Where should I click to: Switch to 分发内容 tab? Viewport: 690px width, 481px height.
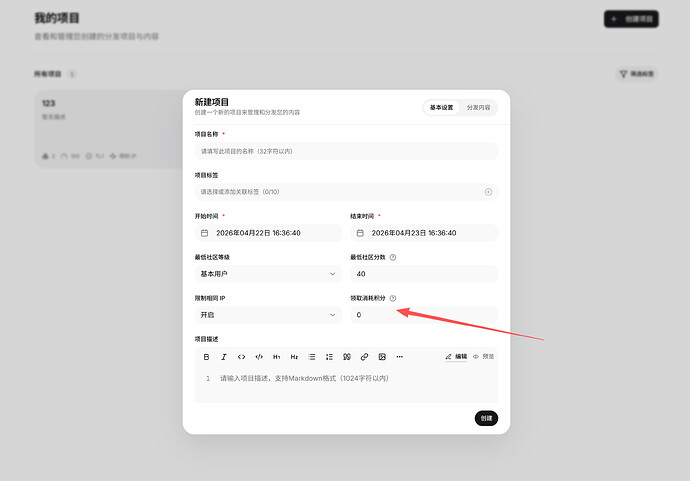(478, 107)
